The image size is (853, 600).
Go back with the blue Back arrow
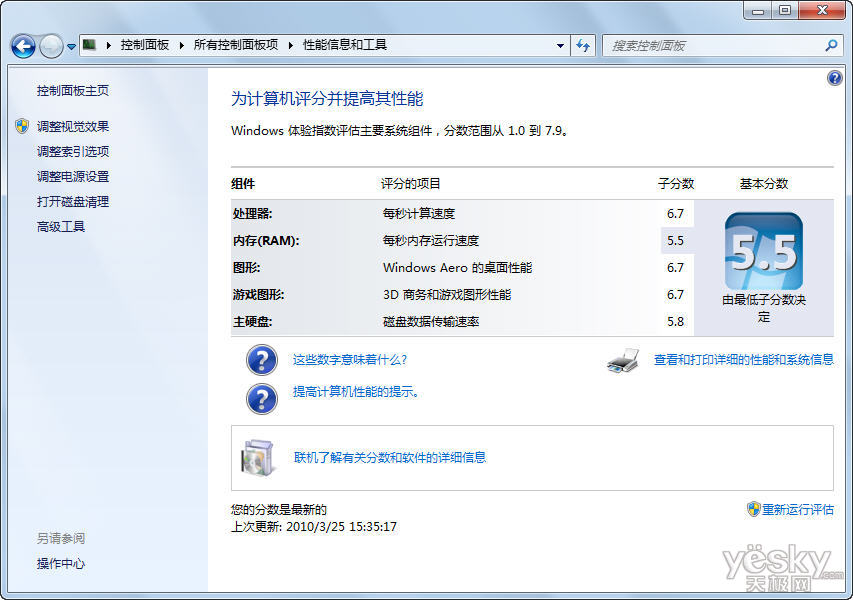23,46
